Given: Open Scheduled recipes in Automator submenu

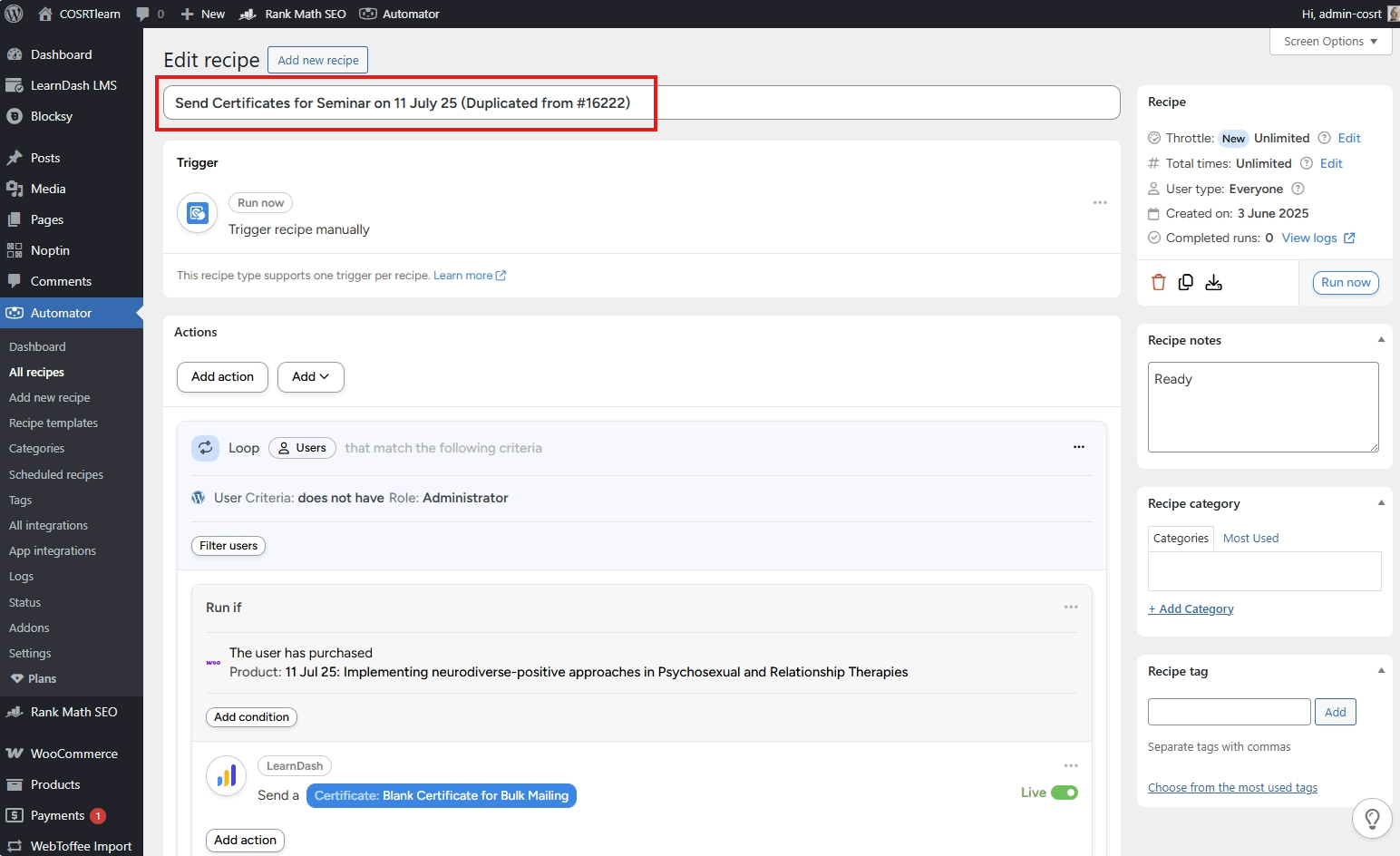Looking at the screenshot, I should tap(56, 474).
